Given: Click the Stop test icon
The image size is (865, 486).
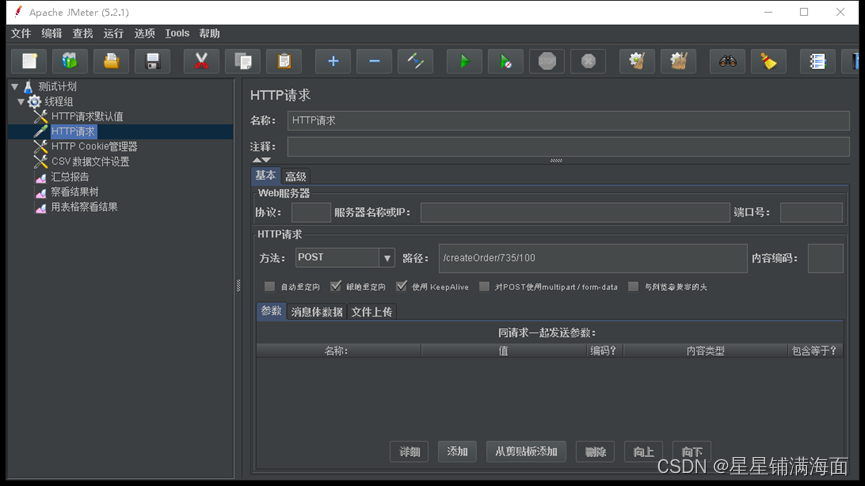Looking at the screenshot, I should [x=547, y=61].
